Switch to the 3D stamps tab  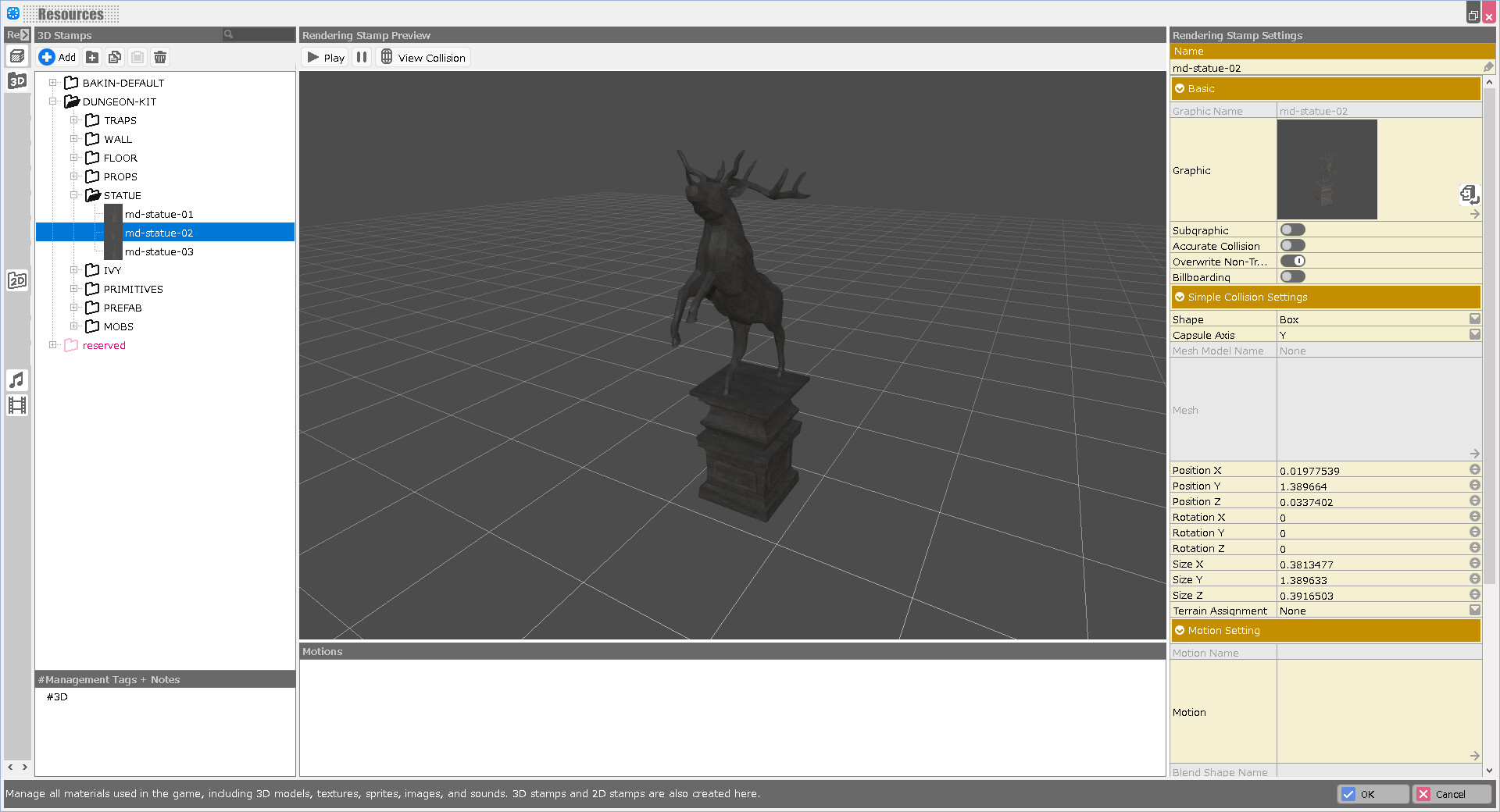point(16,80)
